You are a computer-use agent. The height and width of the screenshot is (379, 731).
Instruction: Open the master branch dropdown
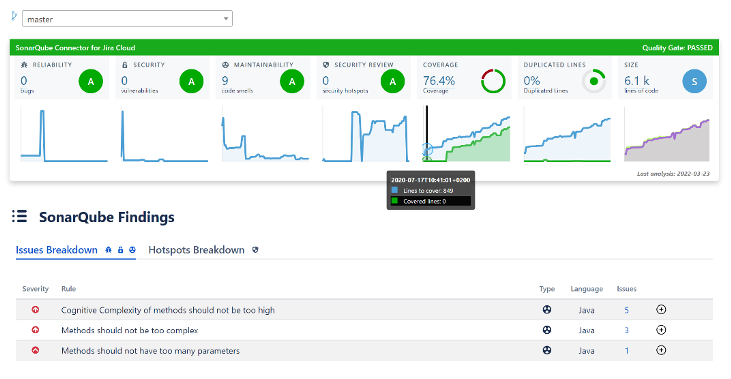tap(127, 19)
